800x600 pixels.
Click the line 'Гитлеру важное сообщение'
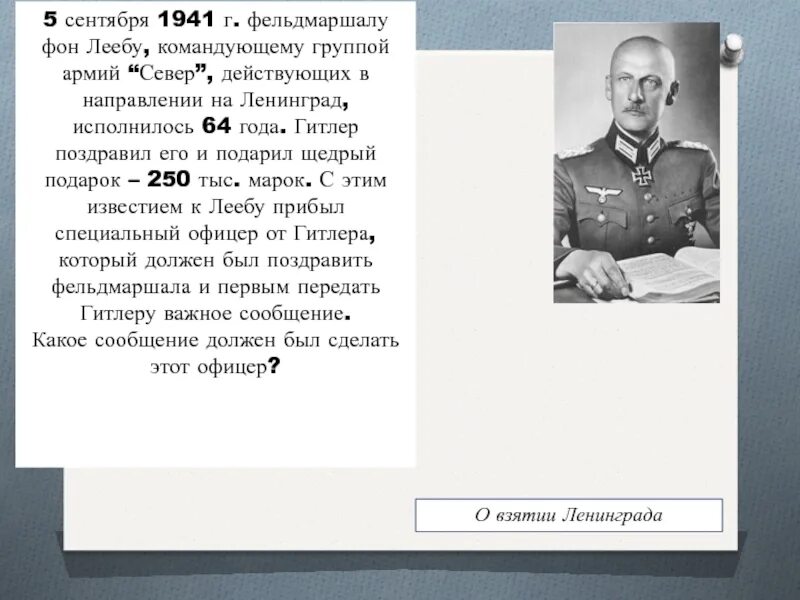coord(215,313)
